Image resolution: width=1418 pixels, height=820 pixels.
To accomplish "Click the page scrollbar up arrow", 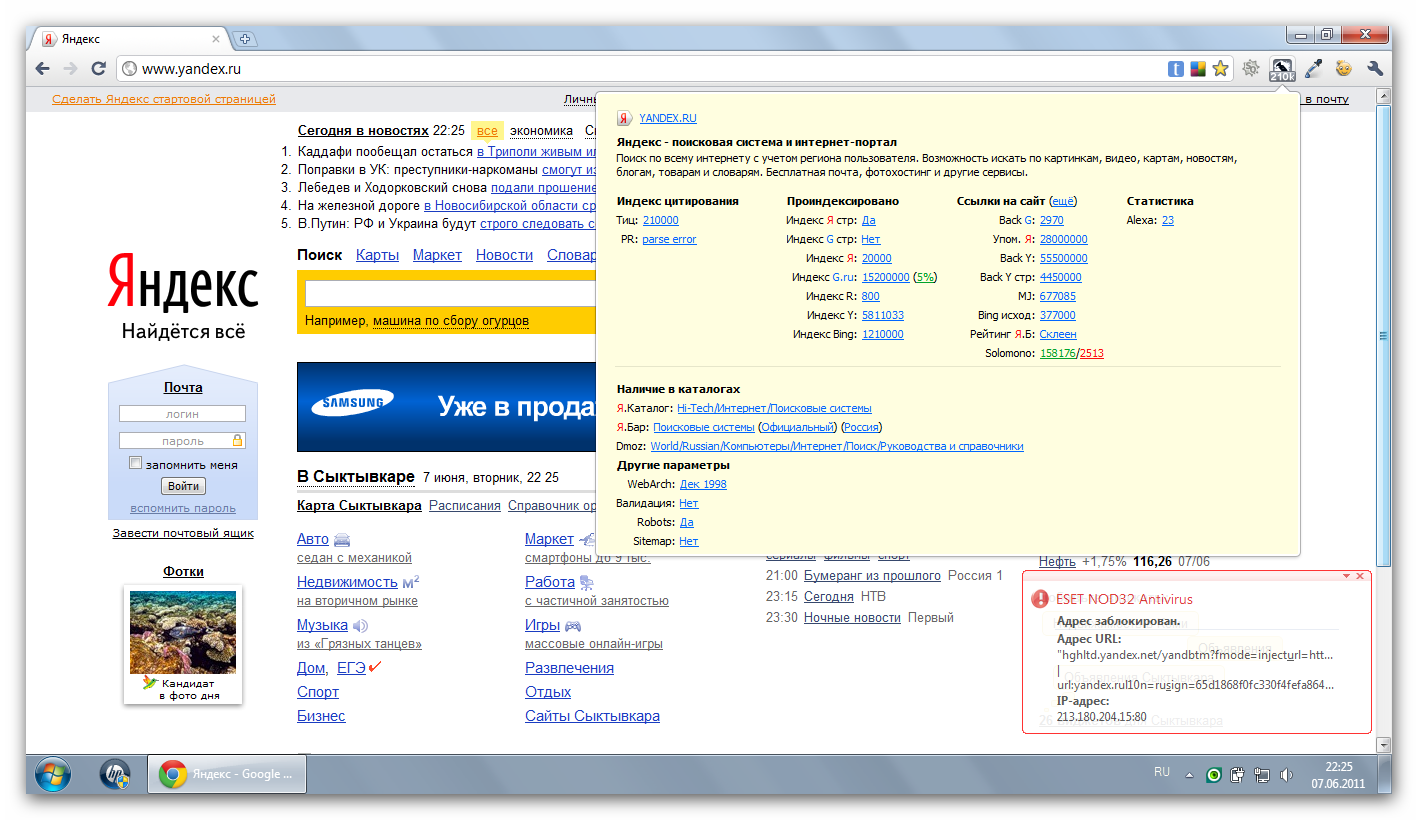I will point(1383,97).
